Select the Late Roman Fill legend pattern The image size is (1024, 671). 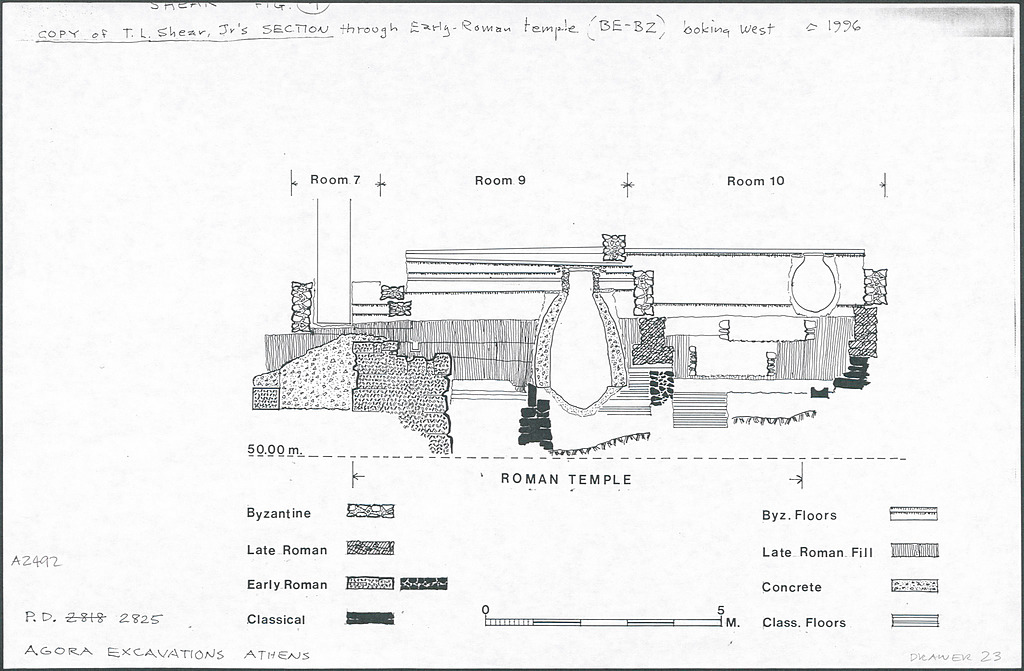click(x=914, y=550)
